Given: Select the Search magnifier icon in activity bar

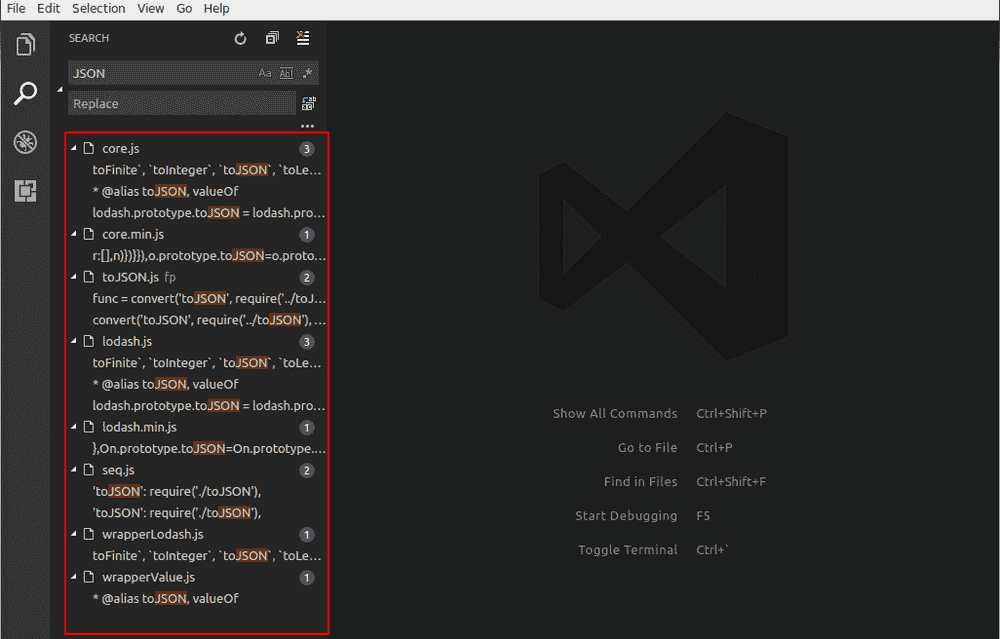Looking at the screenshot, I should click(x=25, y=93).
